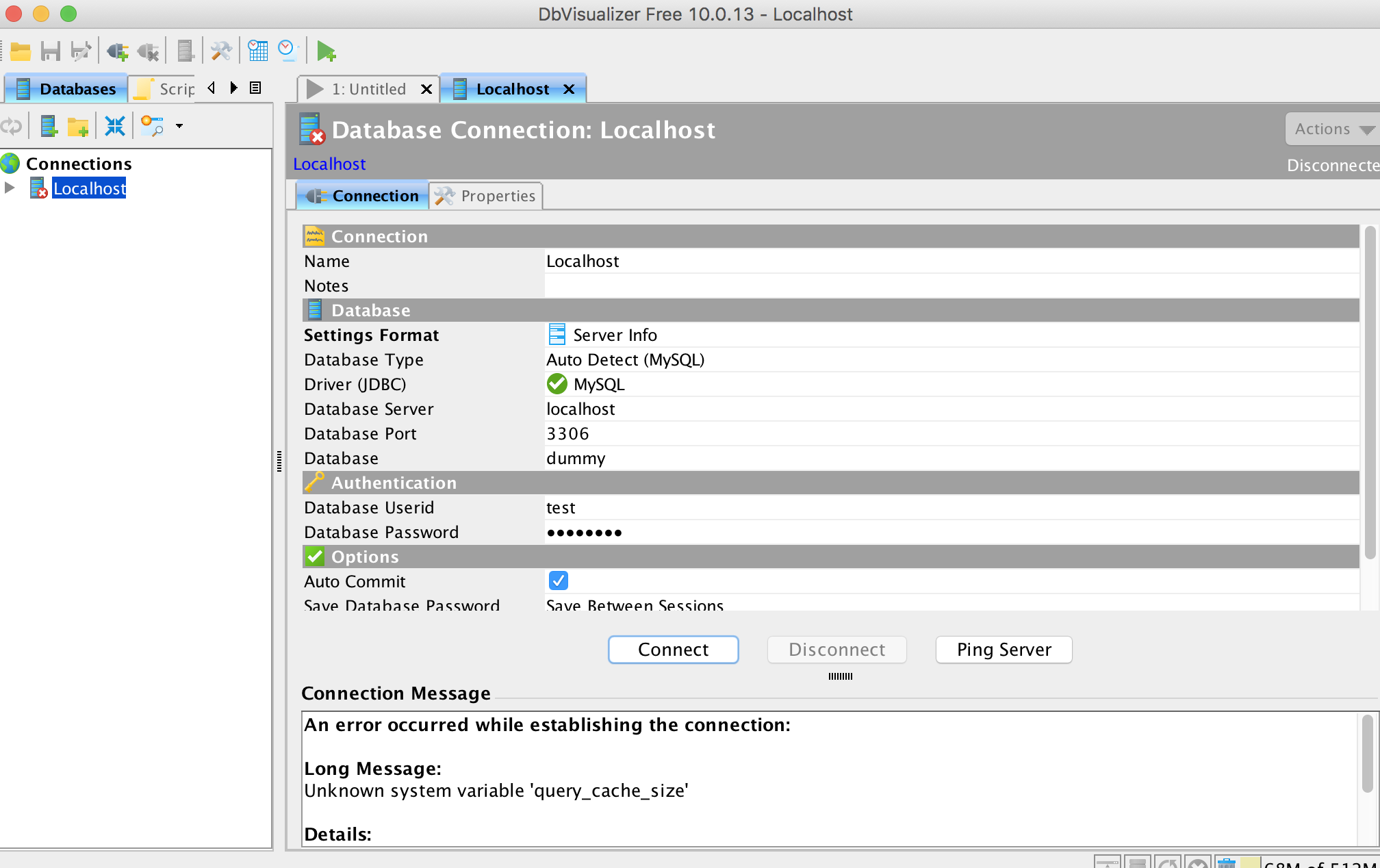Run garbage collection via trash can icon
The height and width of the screenshot is (868, 1380).
[x=1227, y=863]
